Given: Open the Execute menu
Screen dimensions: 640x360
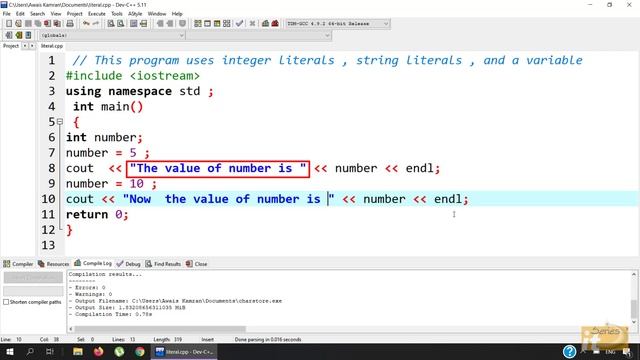Looking at the screenshot, I should click(x=97, y=14).
